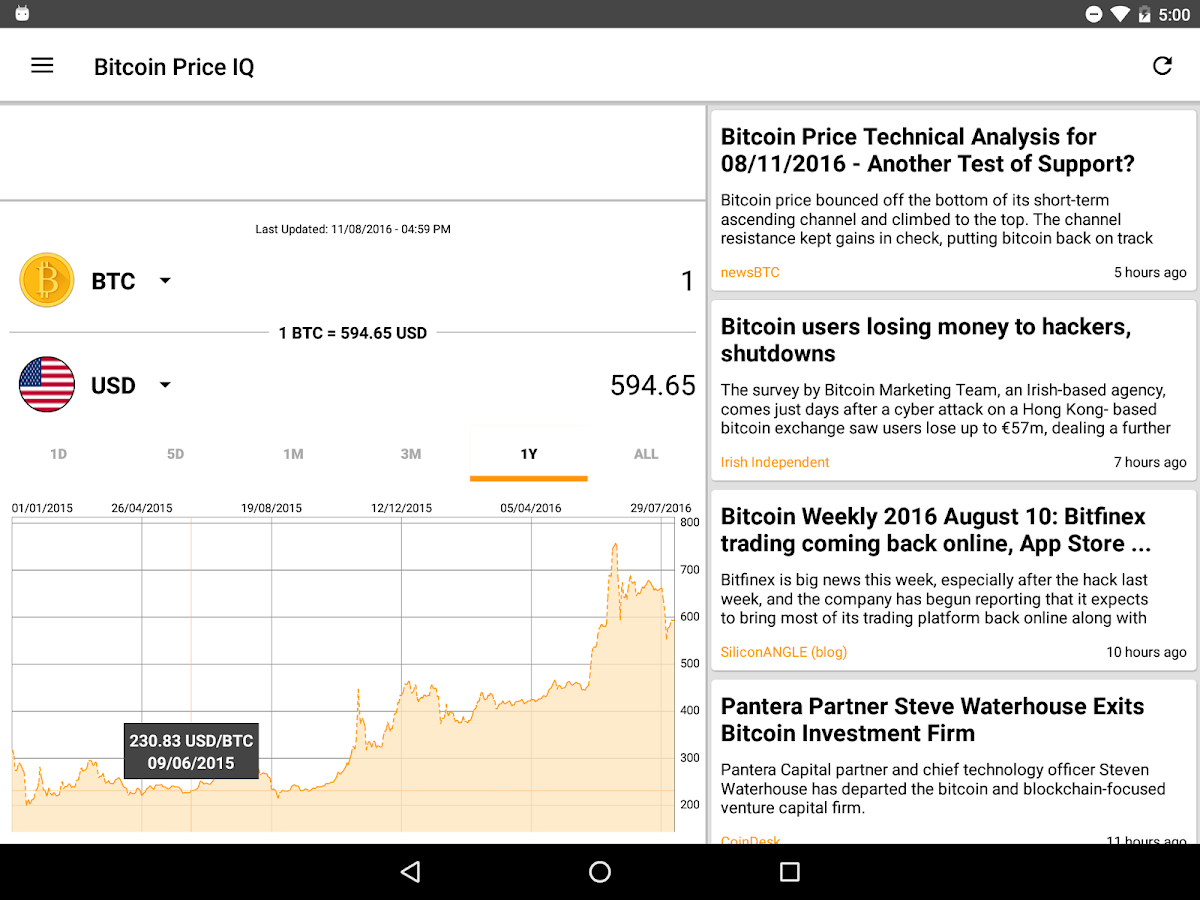The width and height of the screenshot is (1200, 900).
Task: Tap the Last Updated timestamp text
Action: point(353,229)
